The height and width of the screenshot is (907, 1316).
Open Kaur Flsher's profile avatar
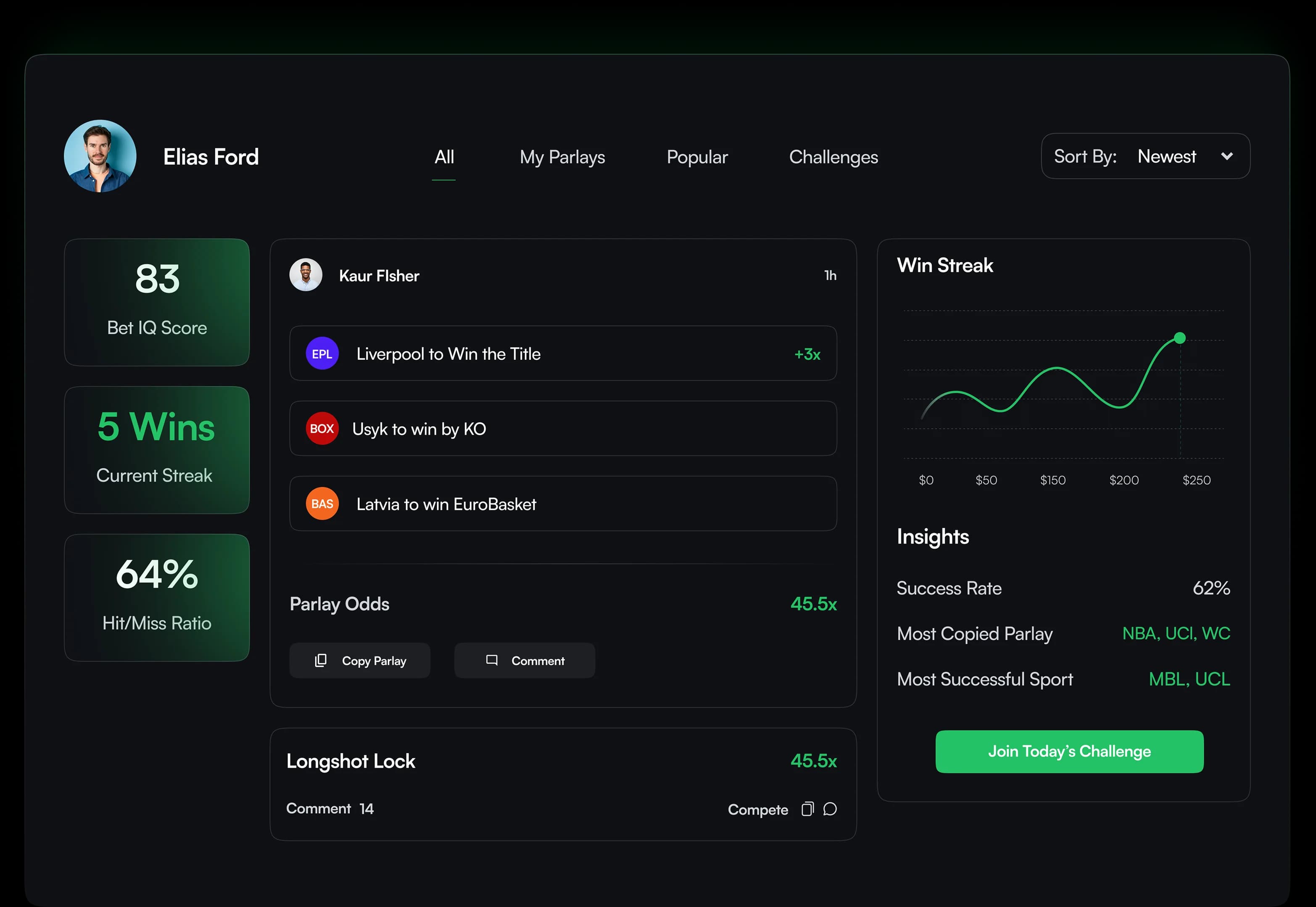[306, 276]
